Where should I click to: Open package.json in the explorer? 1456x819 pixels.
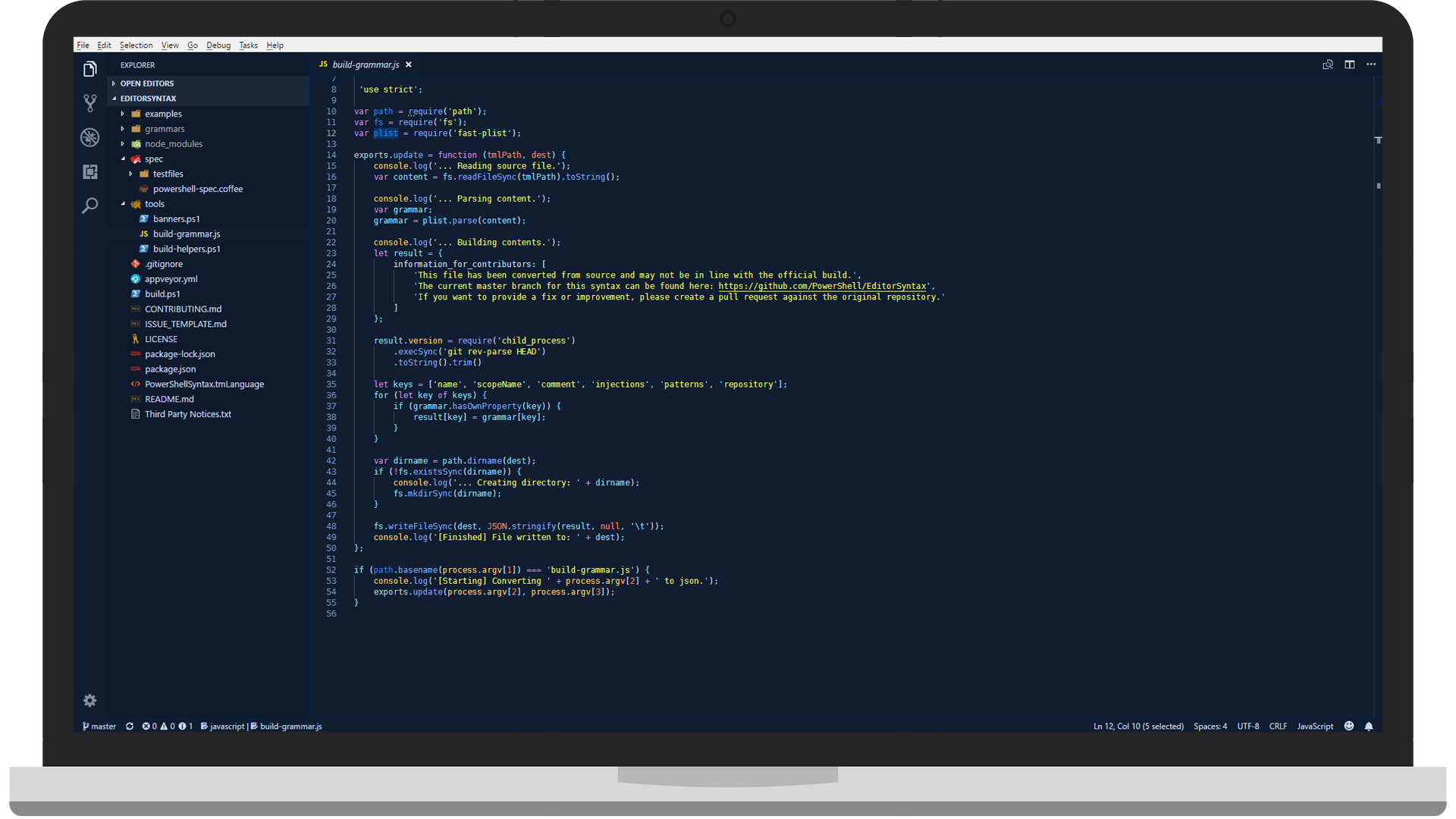170,369
